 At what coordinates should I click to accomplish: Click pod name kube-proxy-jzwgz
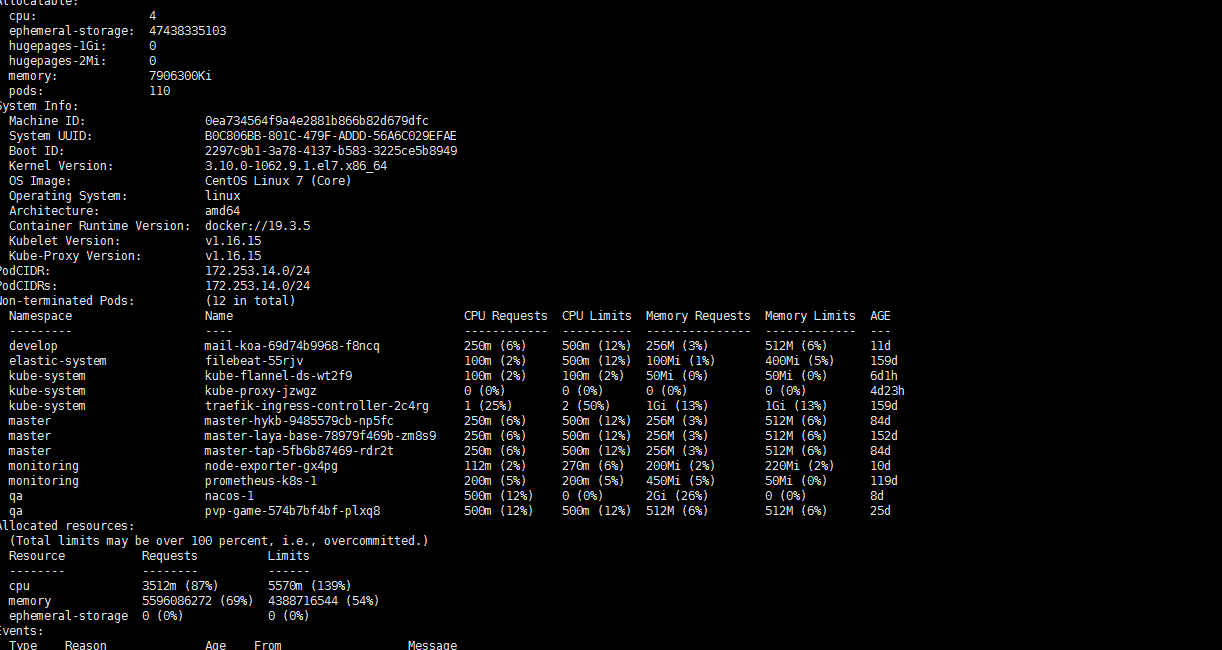coord(261,391)
